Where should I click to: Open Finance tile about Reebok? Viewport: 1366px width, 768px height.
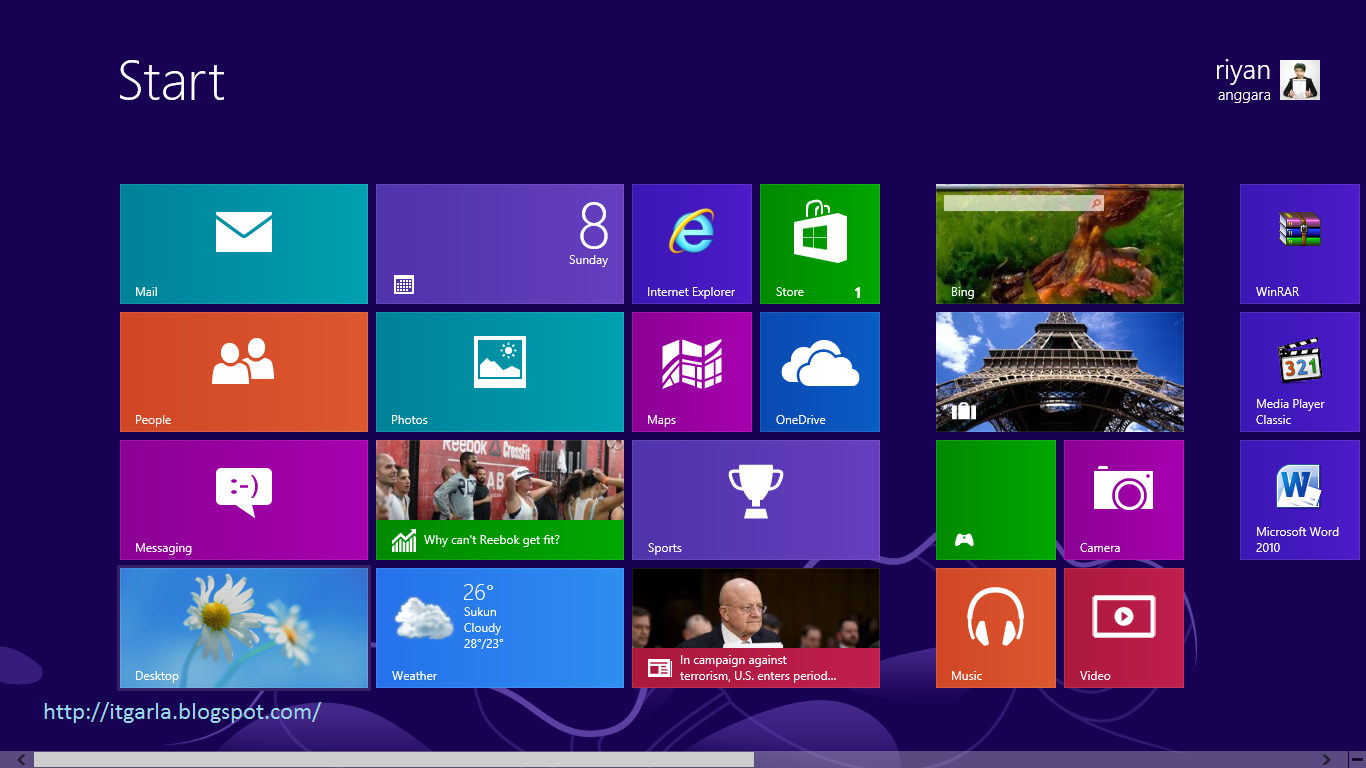point(500,500)
